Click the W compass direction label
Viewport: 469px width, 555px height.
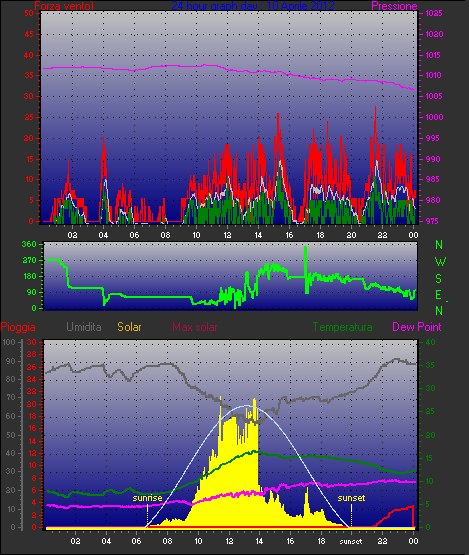pyautogui.click(x=440, y=262)
